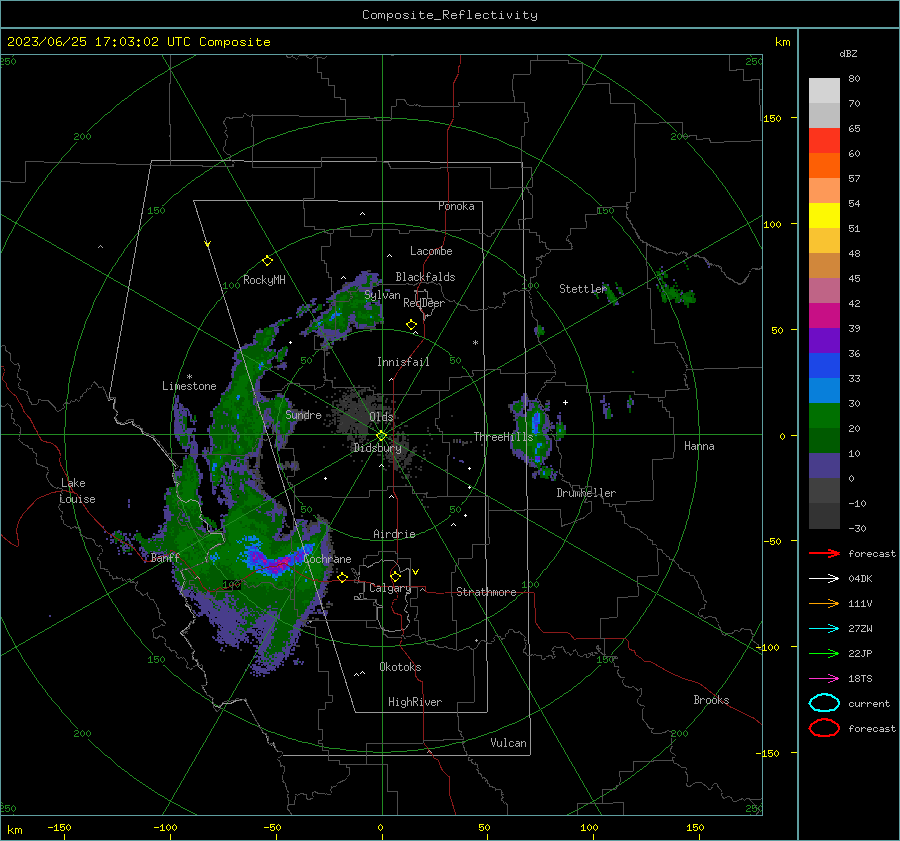
Task: Click the dBZ legend heading
Action: (x=848, y=53)
